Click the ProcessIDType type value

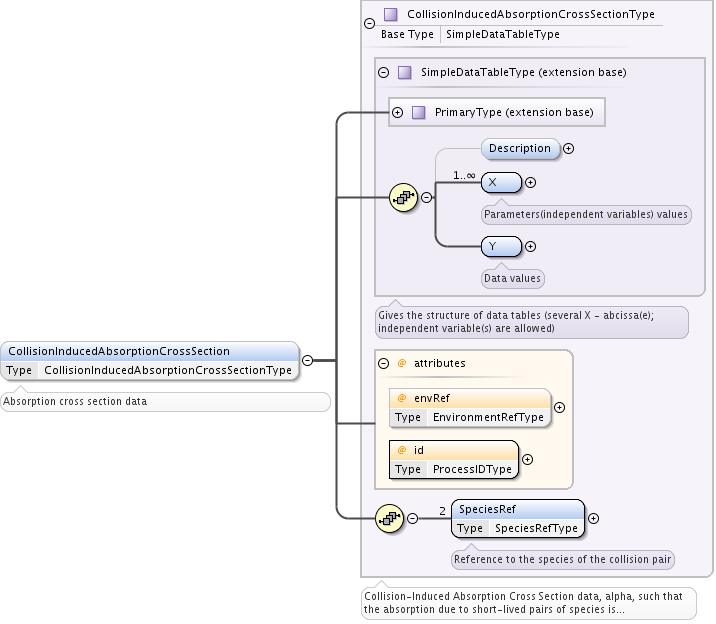point(472,469)
